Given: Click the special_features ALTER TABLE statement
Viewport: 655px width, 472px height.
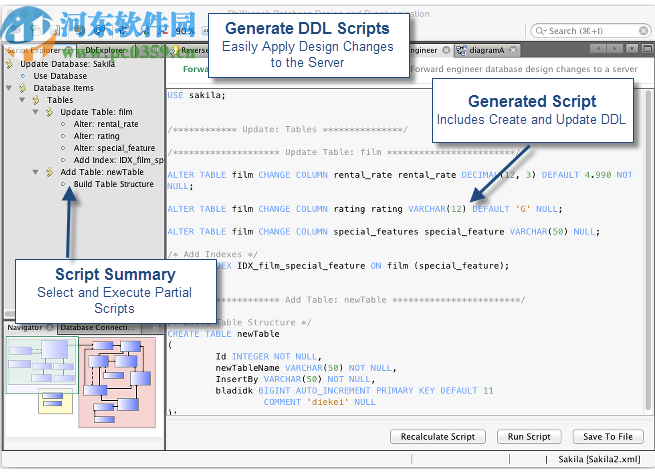Looking at the screenshot, I should (383, 232).
